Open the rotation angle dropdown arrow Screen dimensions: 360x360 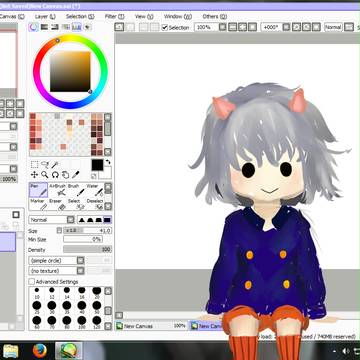point(286,27)
